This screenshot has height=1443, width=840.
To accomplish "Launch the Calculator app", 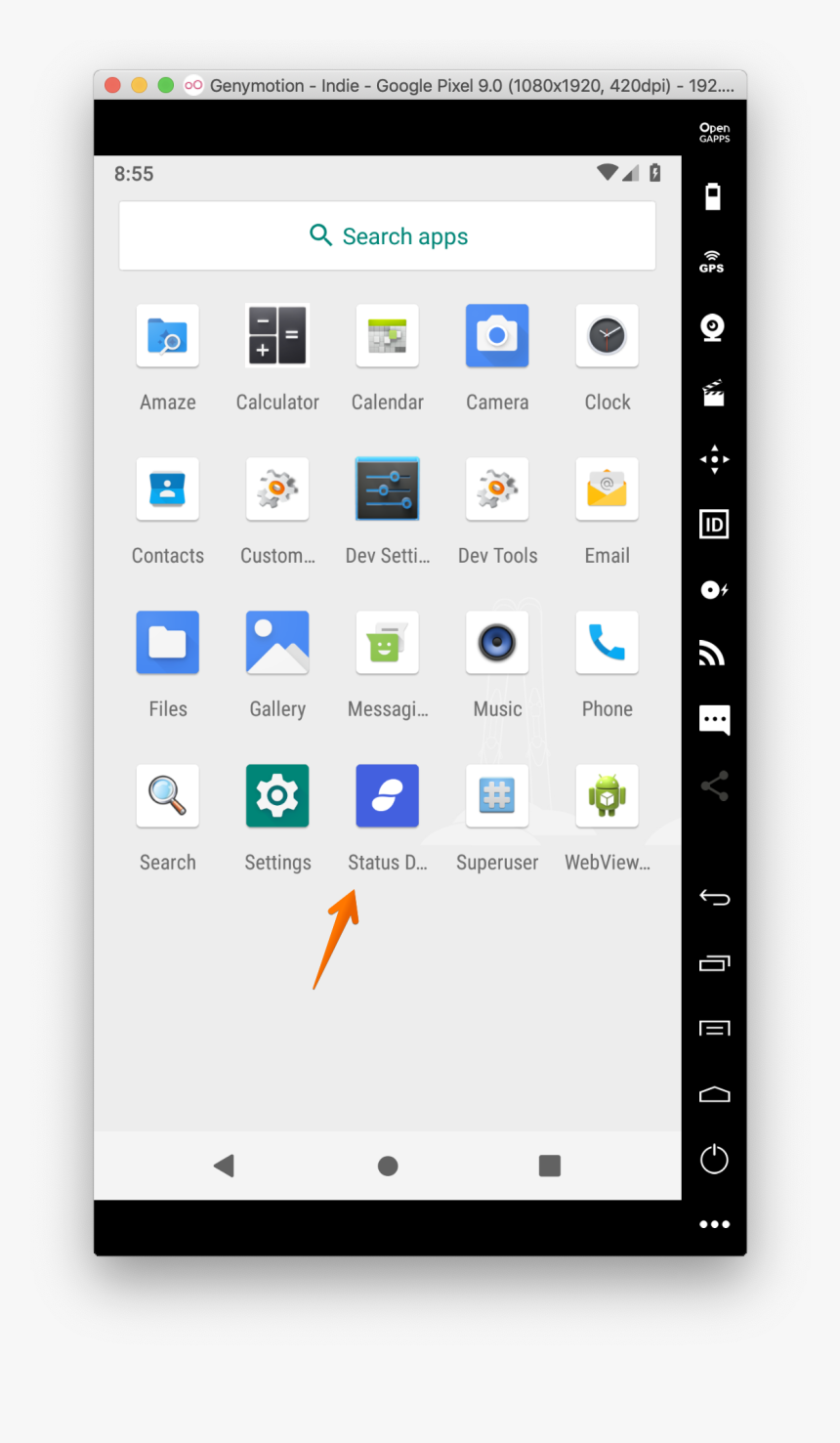I will pos(277,336).
